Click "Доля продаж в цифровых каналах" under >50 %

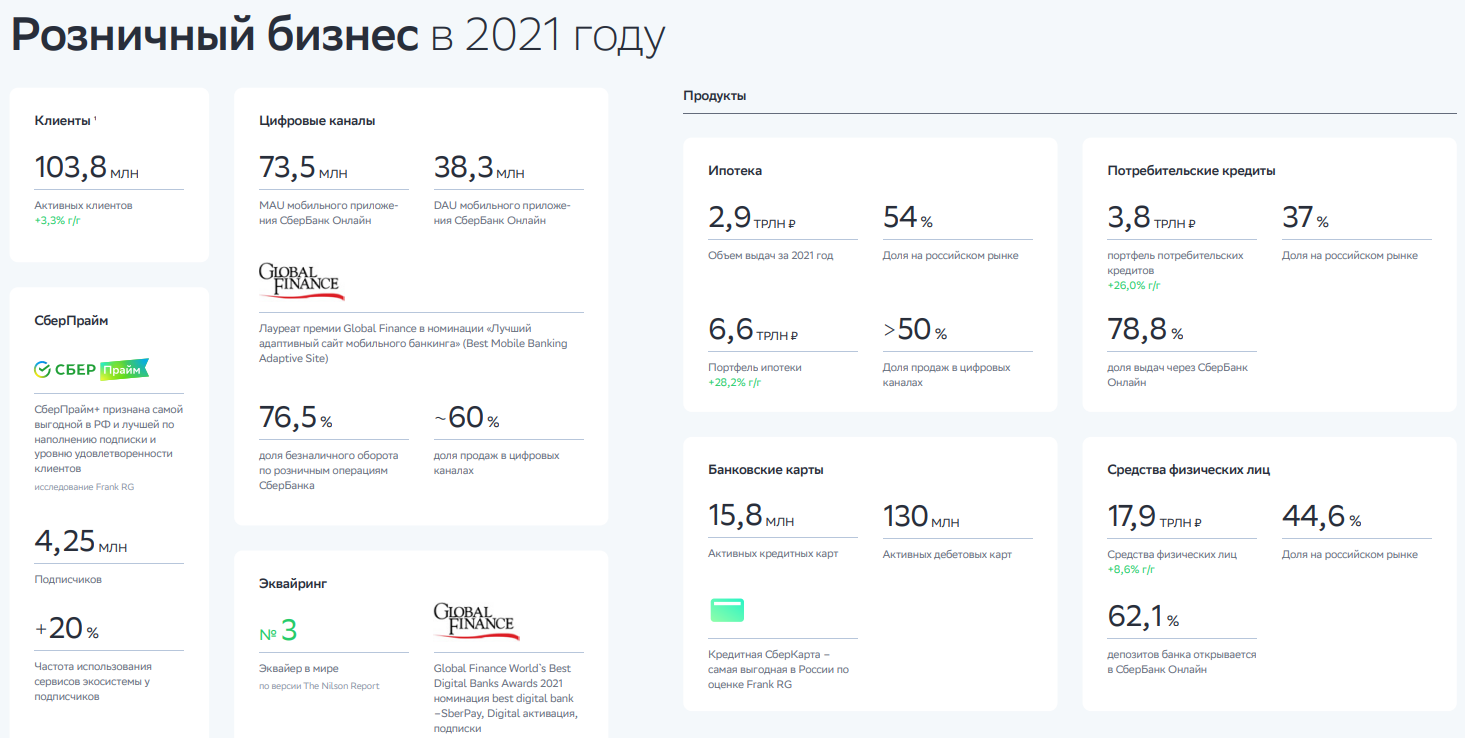tap(947, 374)
